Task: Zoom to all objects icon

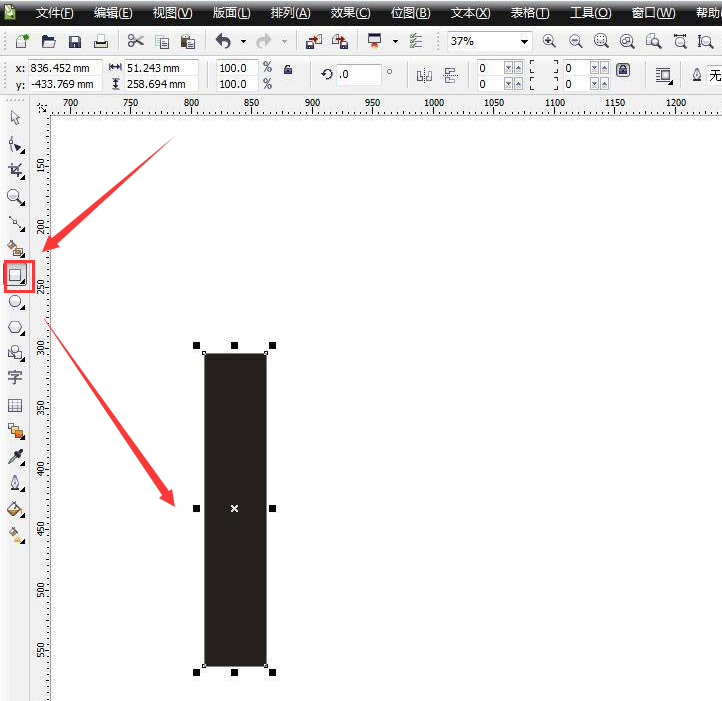Action: (627, 41)
